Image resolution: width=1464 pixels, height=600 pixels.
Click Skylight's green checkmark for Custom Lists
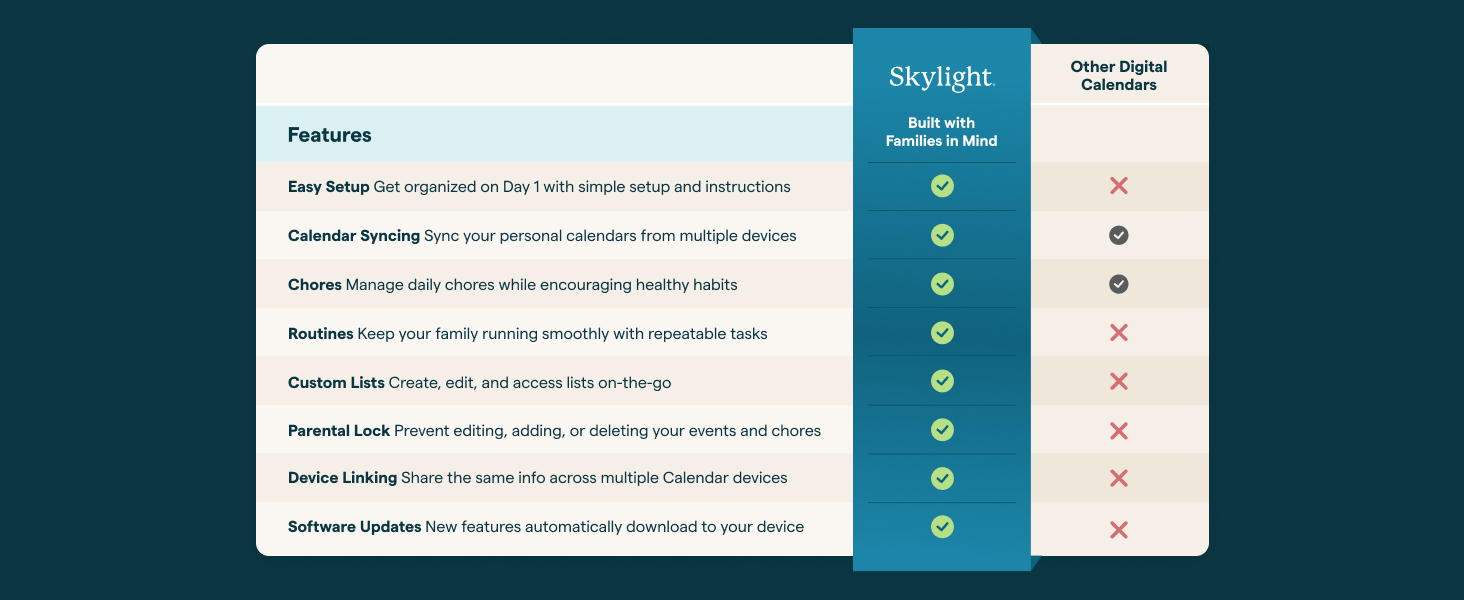point(942,381)
